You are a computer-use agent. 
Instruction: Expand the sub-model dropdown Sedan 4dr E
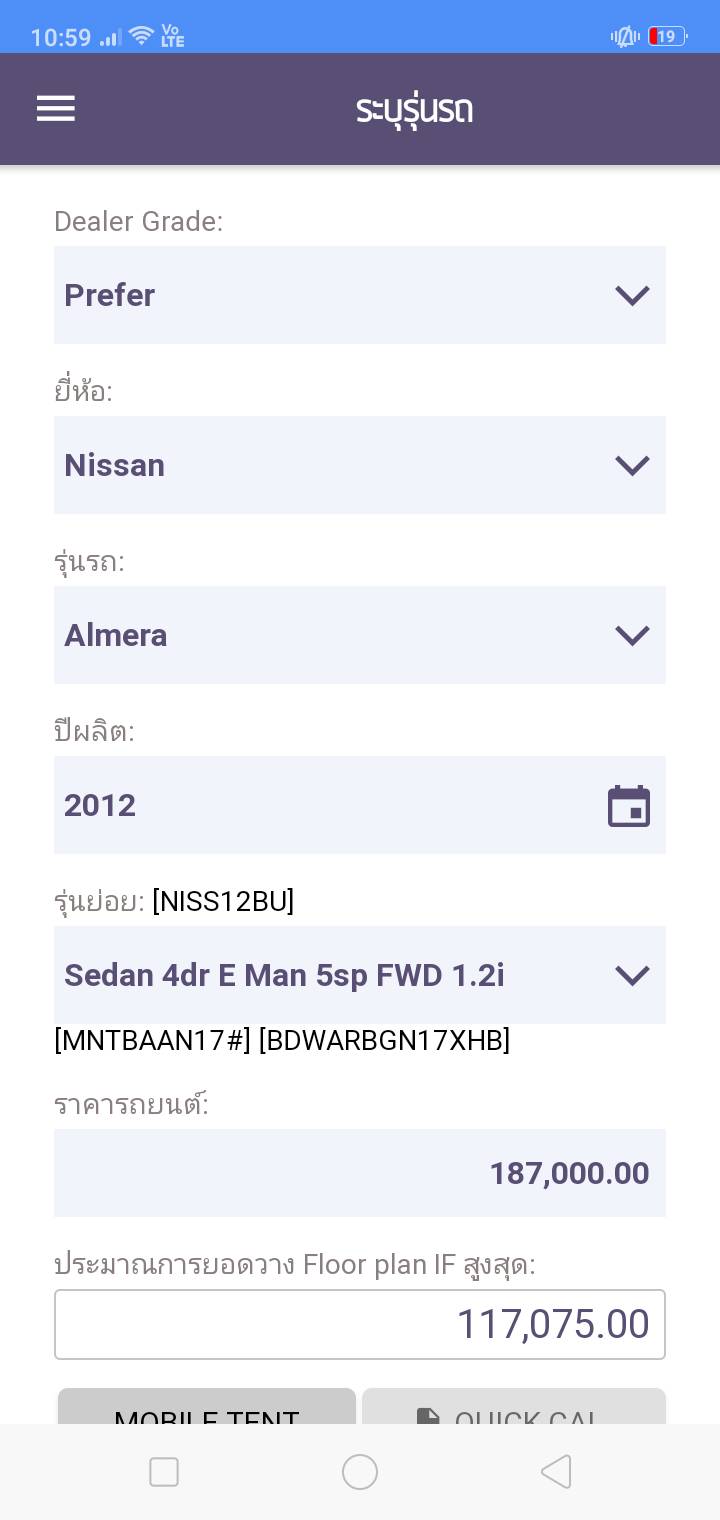tap(360, 975)
